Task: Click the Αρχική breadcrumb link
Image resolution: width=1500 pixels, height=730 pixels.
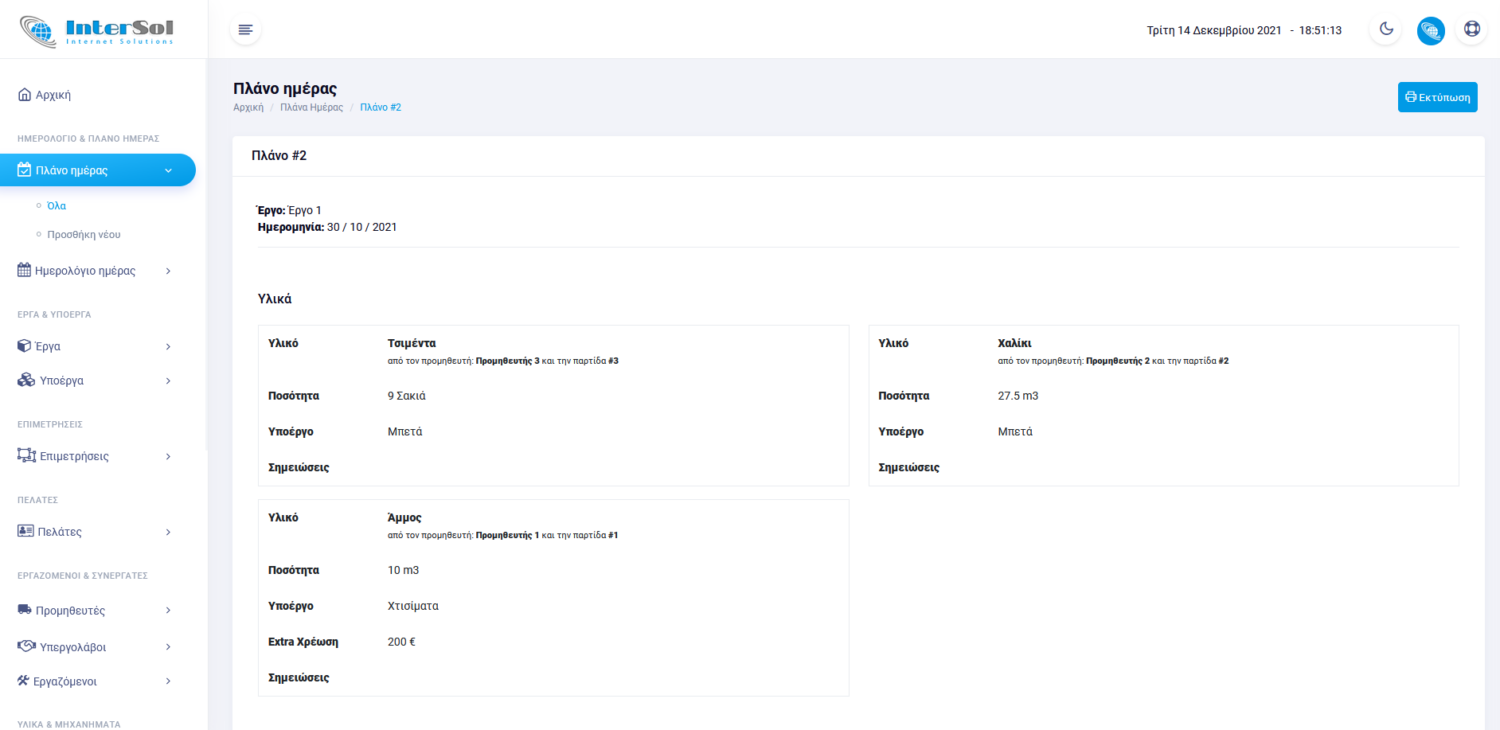Action: click(x=248, y=107)
